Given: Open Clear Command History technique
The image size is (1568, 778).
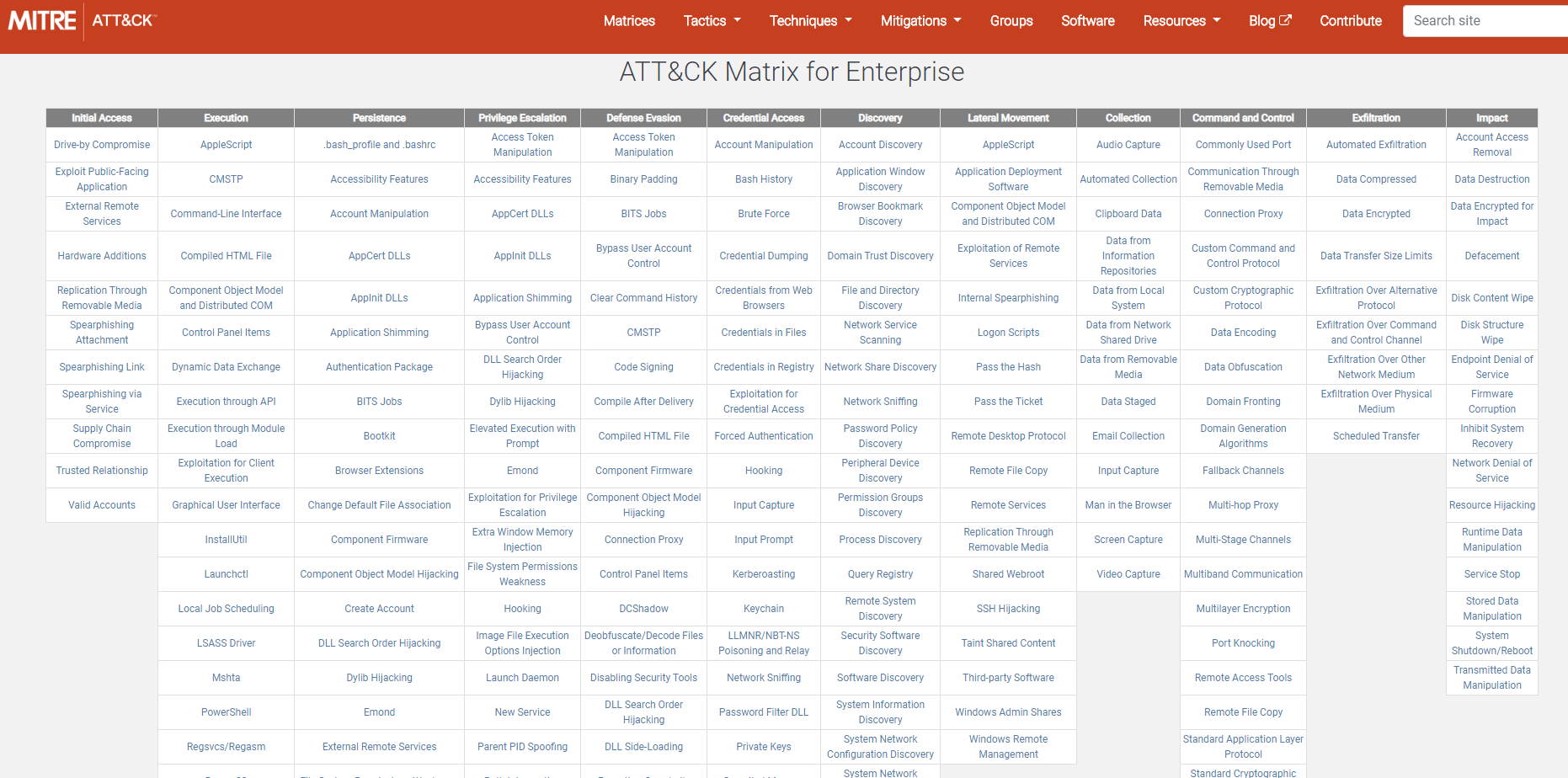Looking at the screenshot, I should (x=643, y=298).
